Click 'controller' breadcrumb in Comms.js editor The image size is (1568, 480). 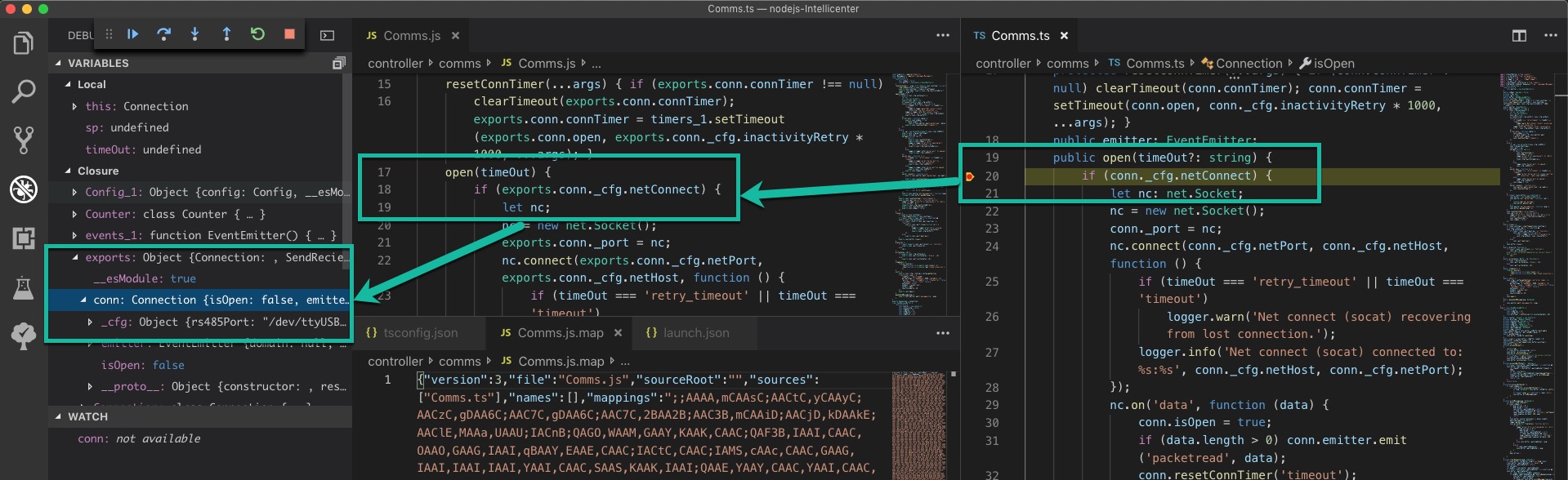coord(395,63)
